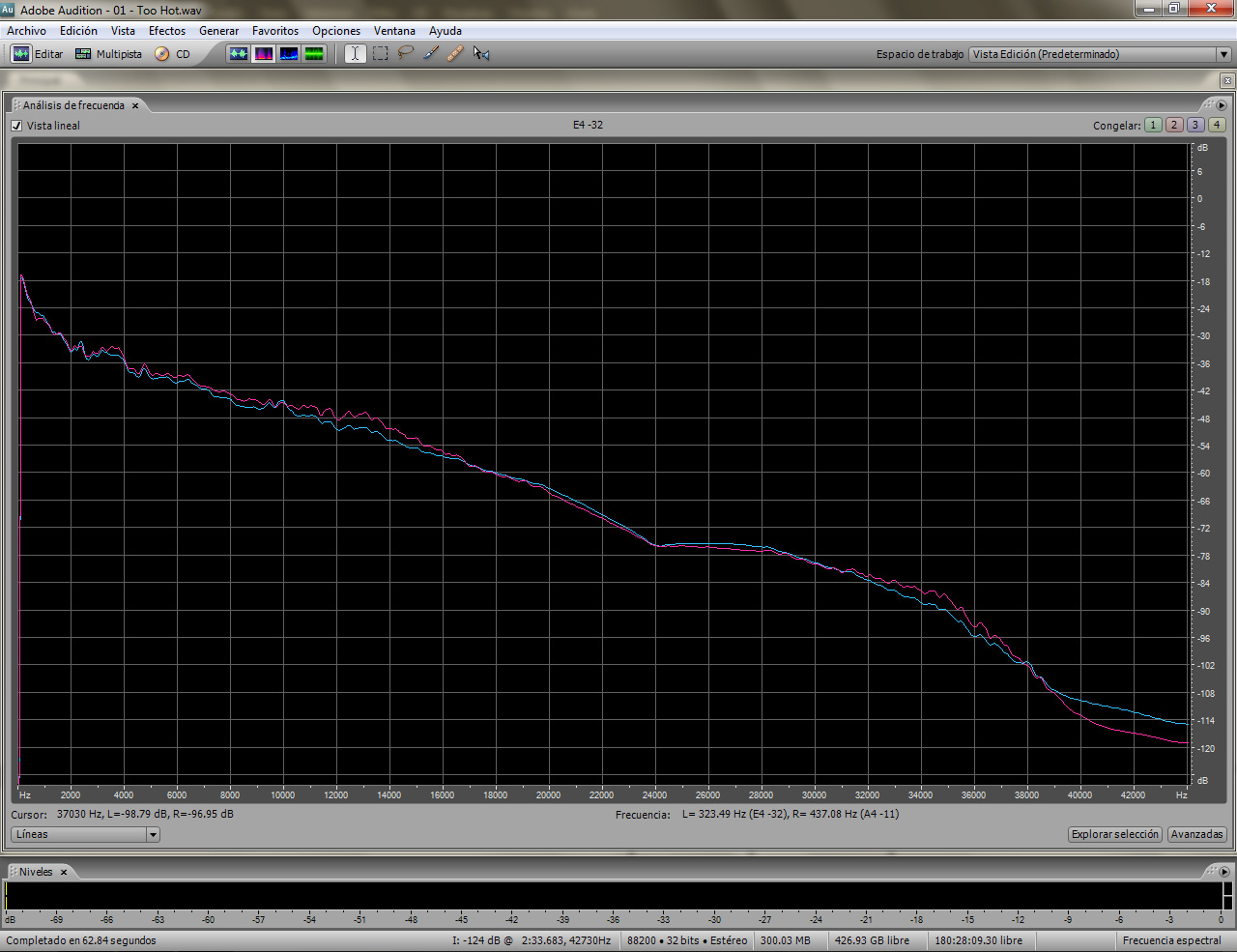Toggle the Vista lineal checkbox

16,126
